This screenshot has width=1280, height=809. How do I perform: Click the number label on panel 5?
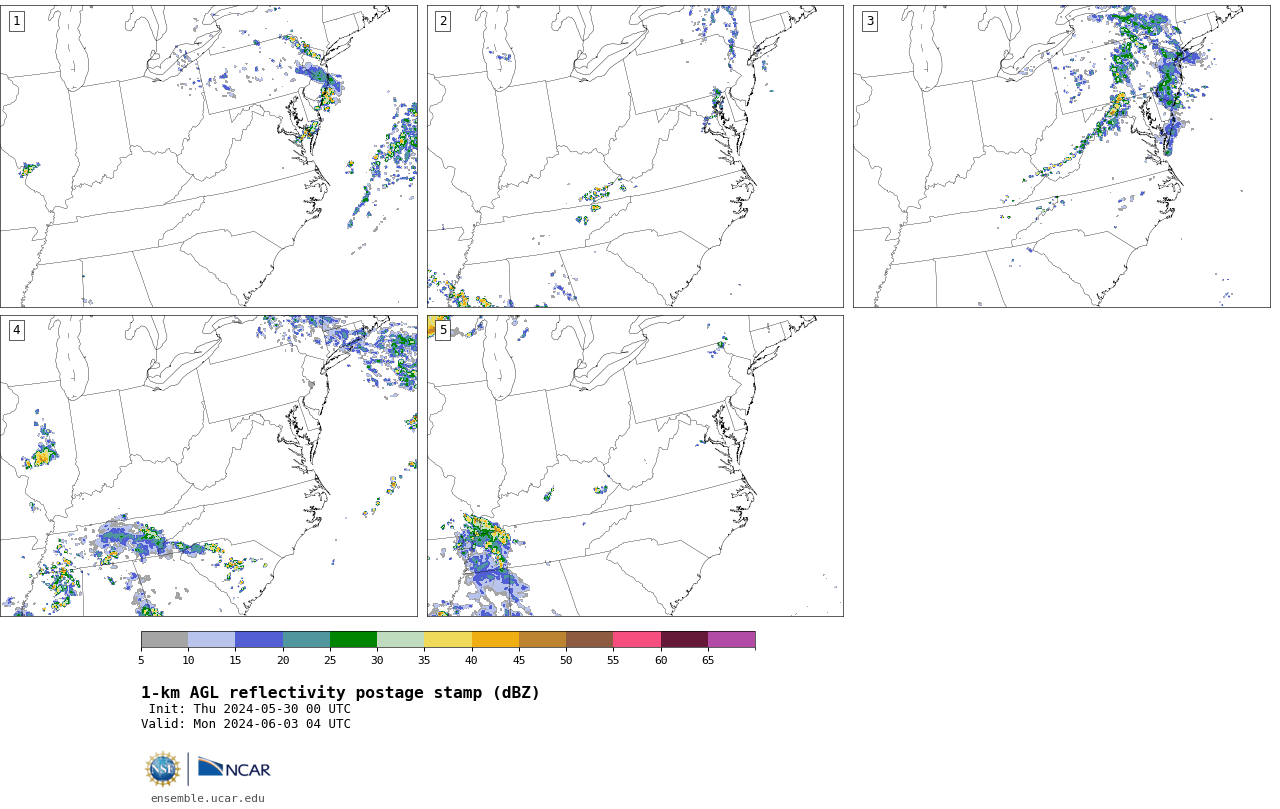click(443, 330)
